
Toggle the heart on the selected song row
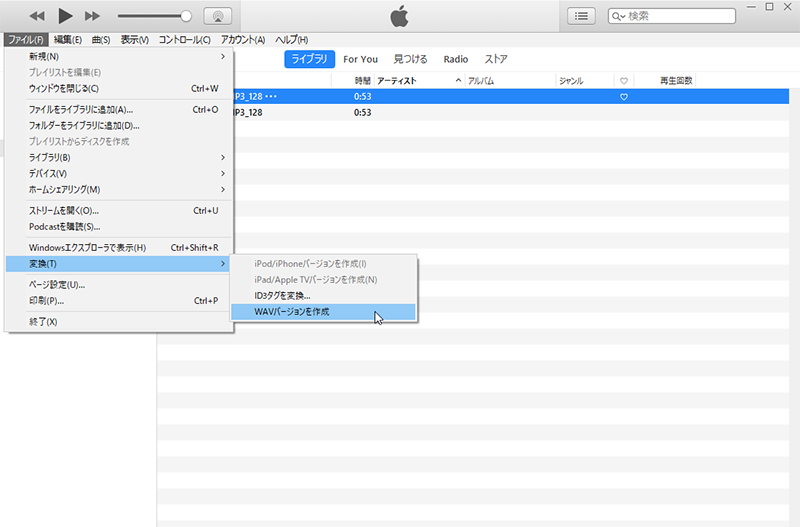click(x=623, y=96)
